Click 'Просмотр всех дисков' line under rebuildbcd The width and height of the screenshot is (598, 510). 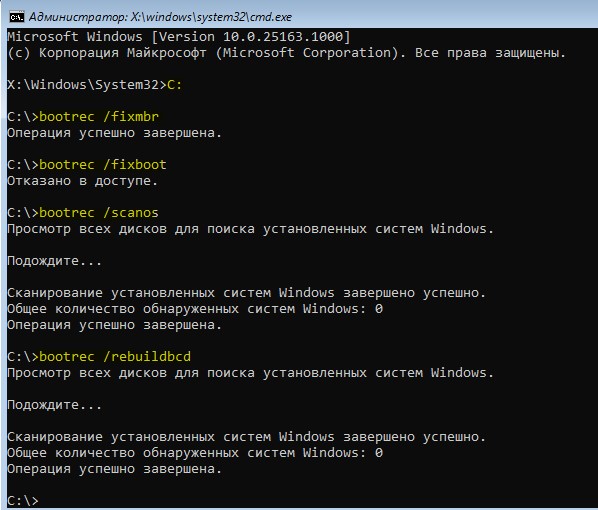(251, 373)
